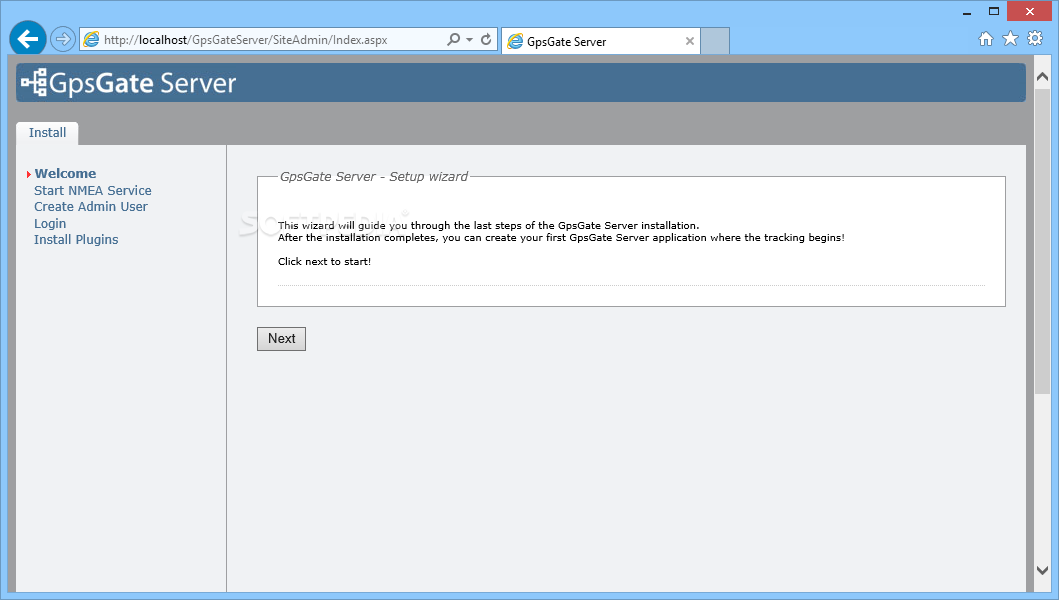The width and height of the screenshot is (1059, 600).
Task: Click the GpsGate Server logo icon
Action: (34, 82)
